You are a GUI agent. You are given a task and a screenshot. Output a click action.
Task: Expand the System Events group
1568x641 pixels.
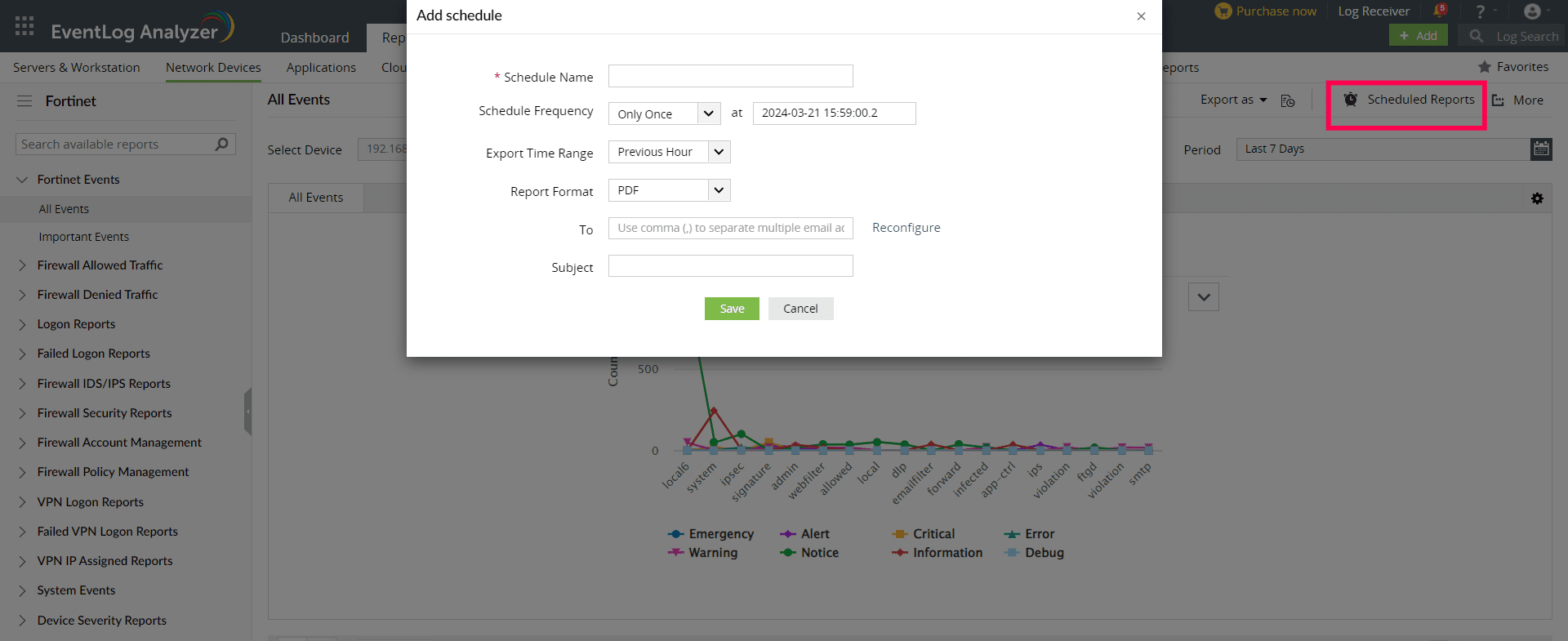22,590
